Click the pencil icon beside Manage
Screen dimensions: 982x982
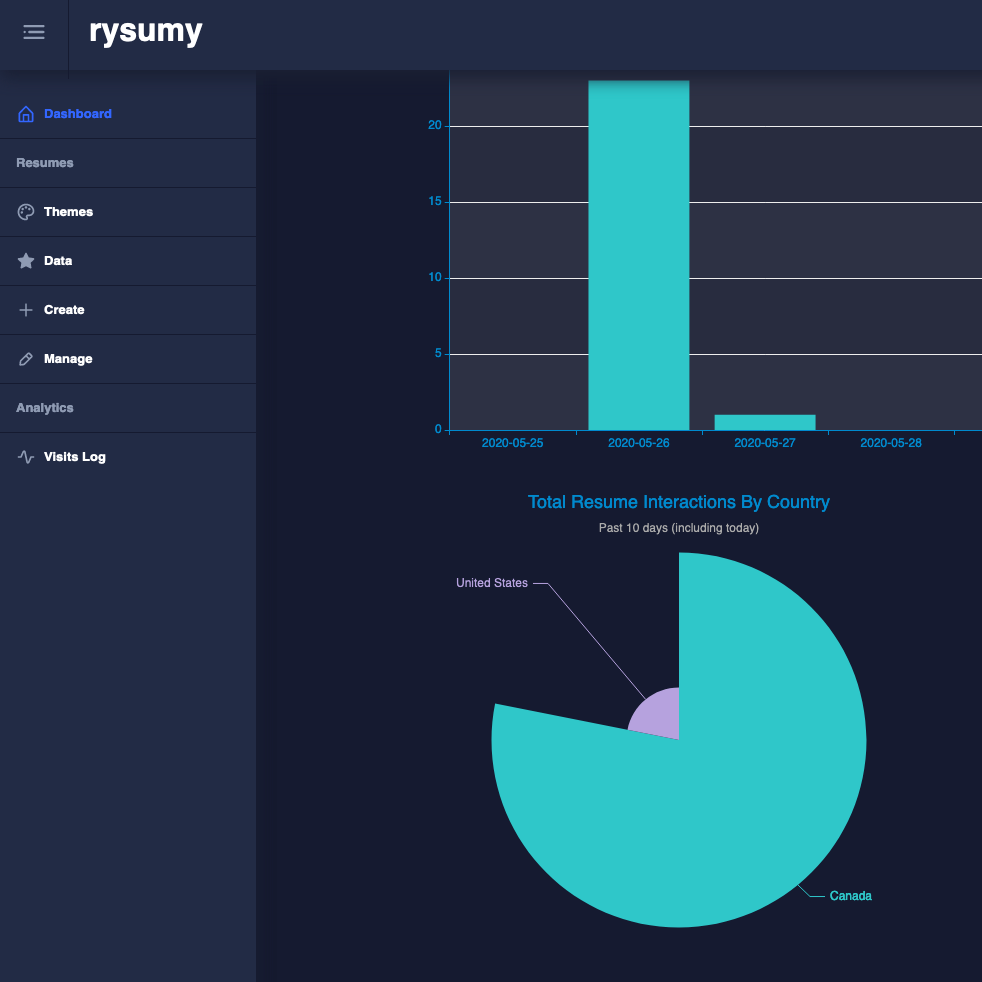coord(26,359)
